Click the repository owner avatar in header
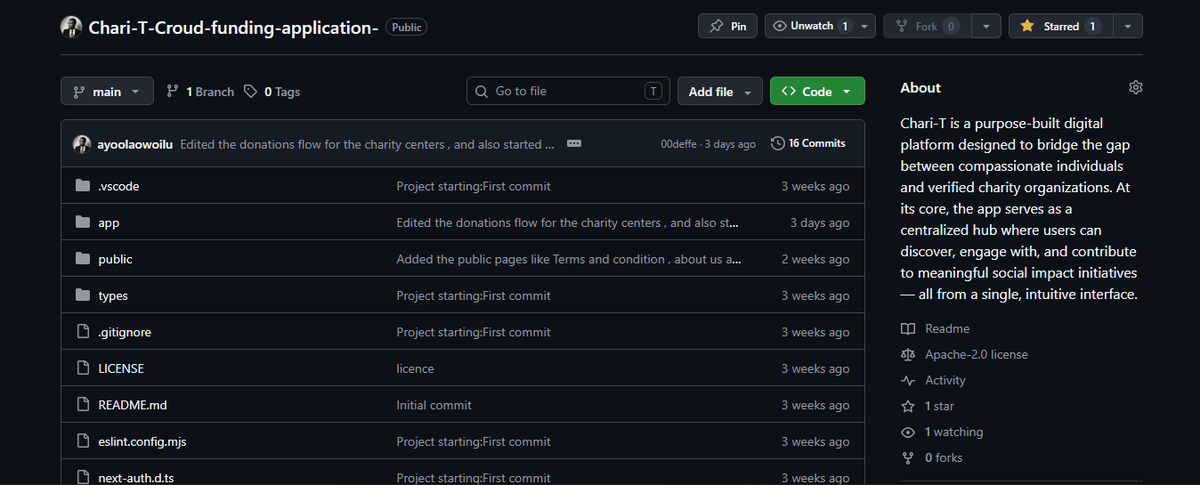Image resolution: width=1200 pixels, height=485 pixels. click(71, 27)
